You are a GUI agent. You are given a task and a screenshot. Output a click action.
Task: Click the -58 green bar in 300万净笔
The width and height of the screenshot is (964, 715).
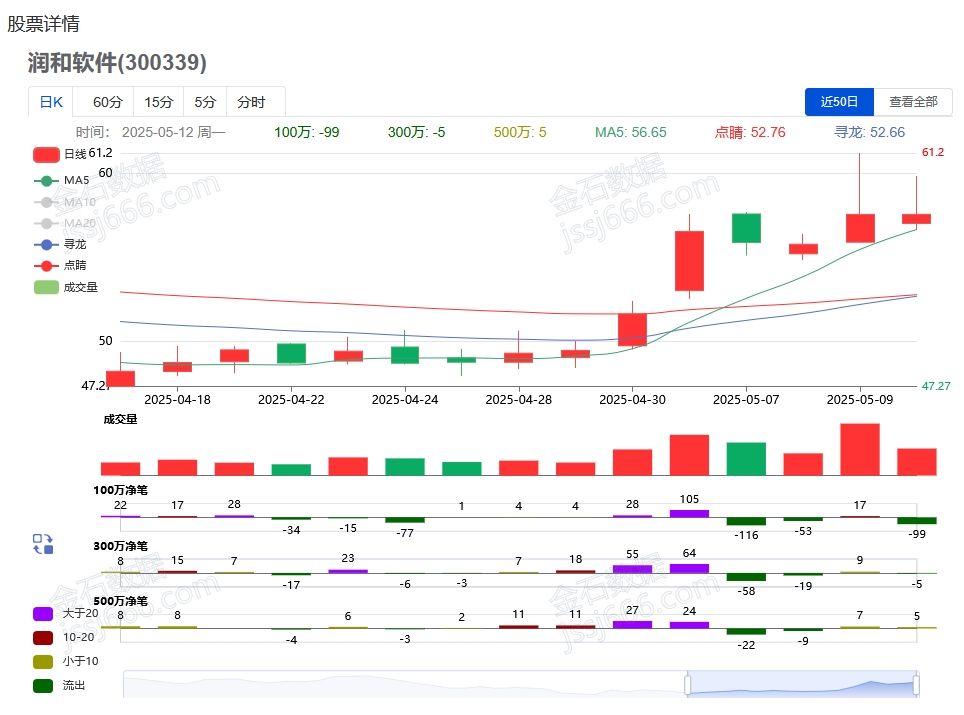coord(746,577)
